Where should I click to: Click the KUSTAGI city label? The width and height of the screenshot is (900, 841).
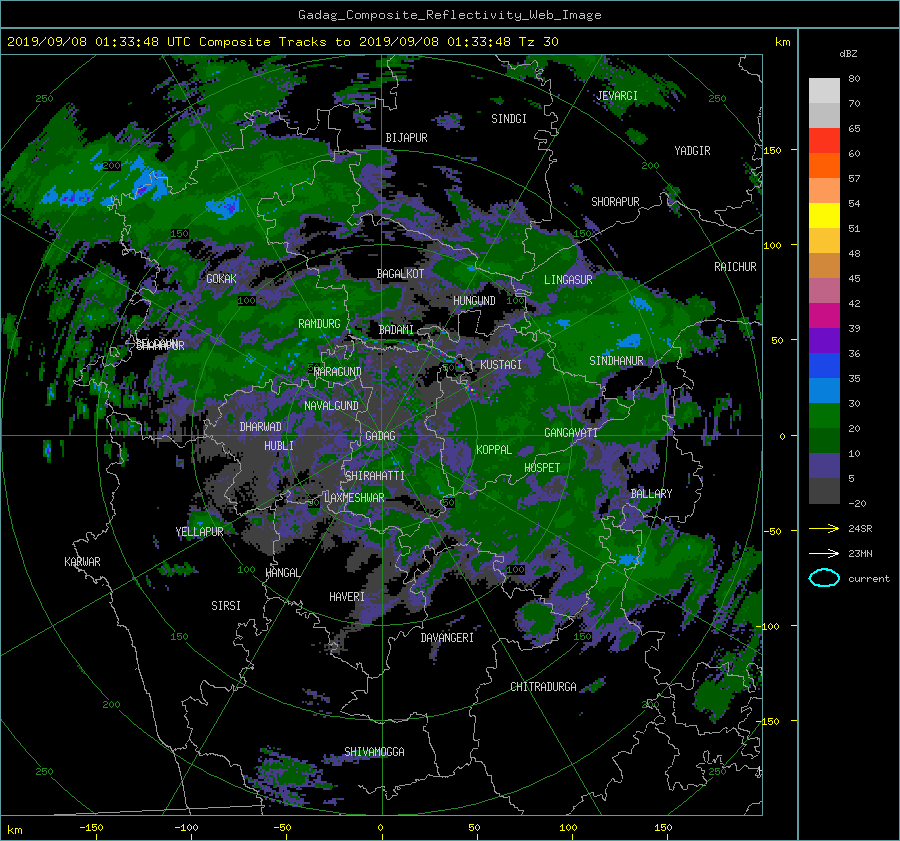[501, 365]
